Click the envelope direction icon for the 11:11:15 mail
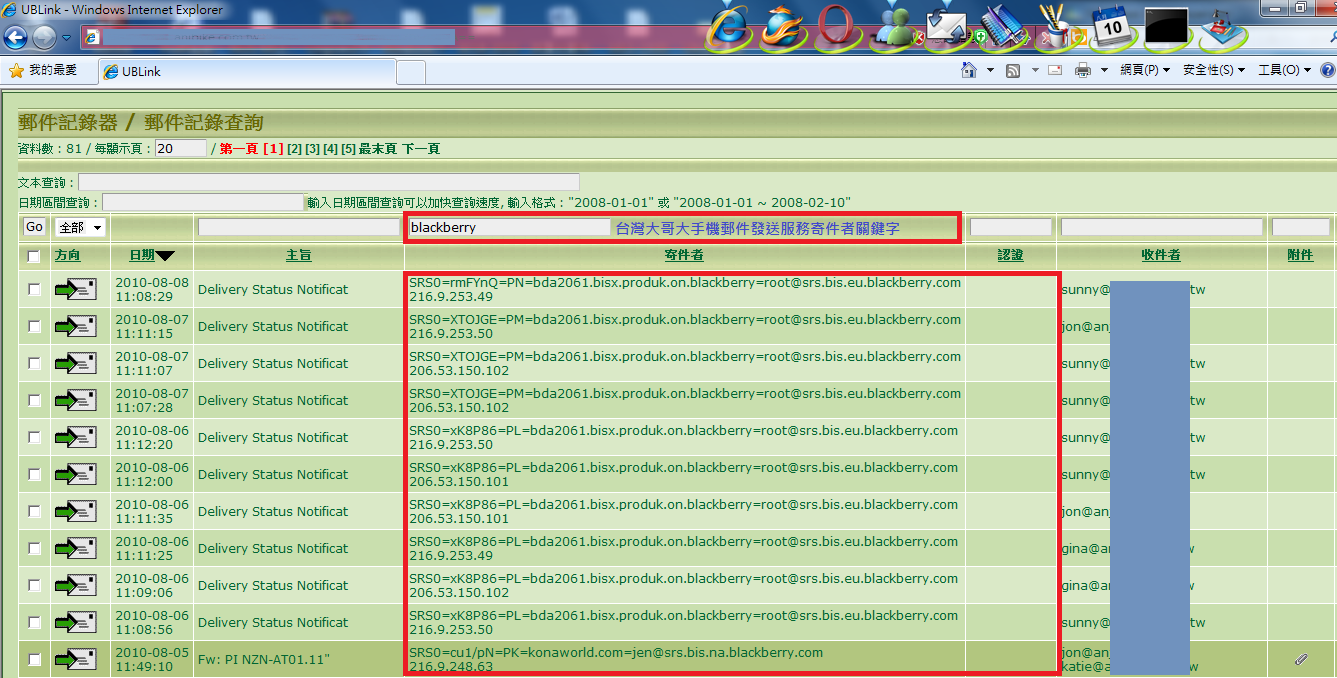 75,326
